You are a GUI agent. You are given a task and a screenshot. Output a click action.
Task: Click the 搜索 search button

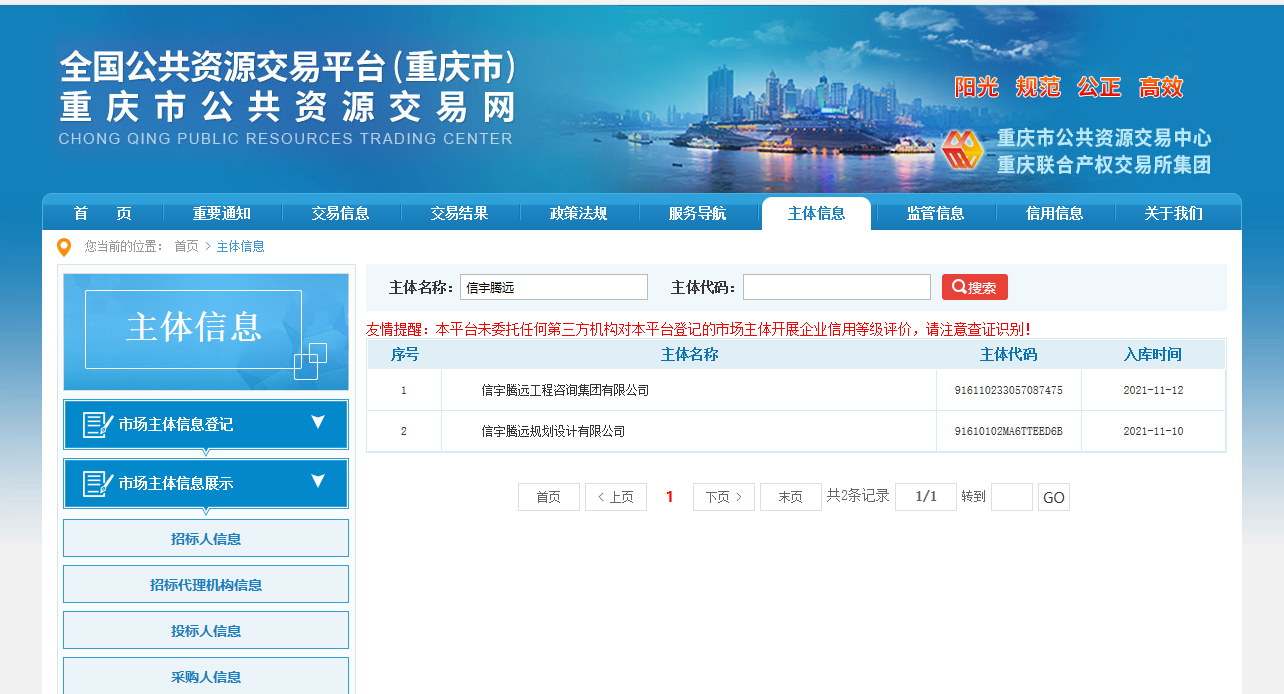(x=974, y=287)
